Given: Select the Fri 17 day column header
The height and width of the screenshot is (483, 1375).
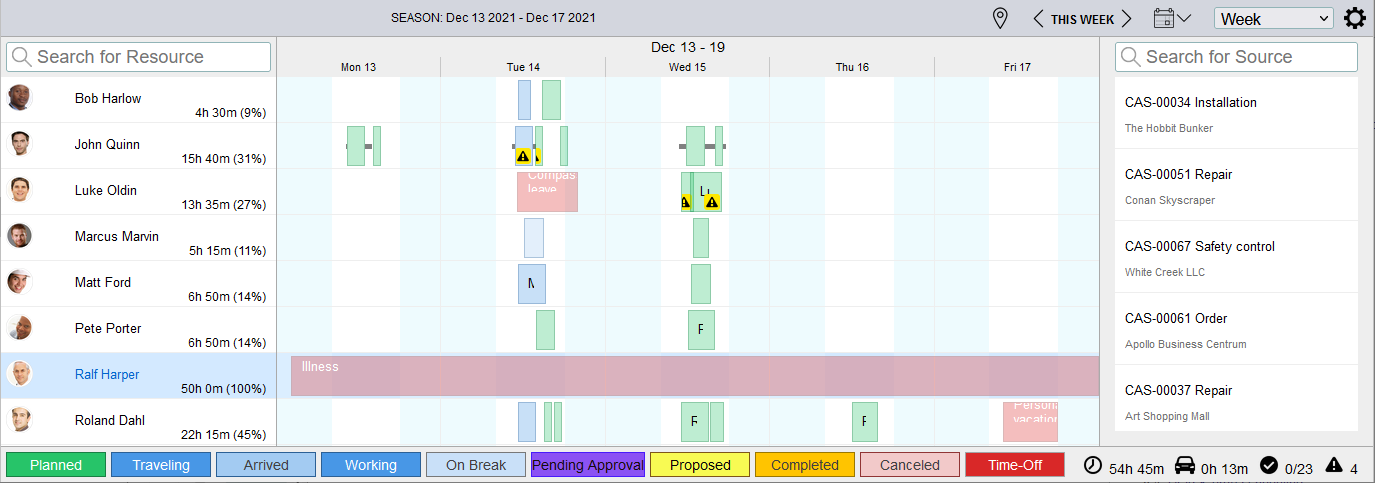Looking at the screenshot, I should point(1017,67).
